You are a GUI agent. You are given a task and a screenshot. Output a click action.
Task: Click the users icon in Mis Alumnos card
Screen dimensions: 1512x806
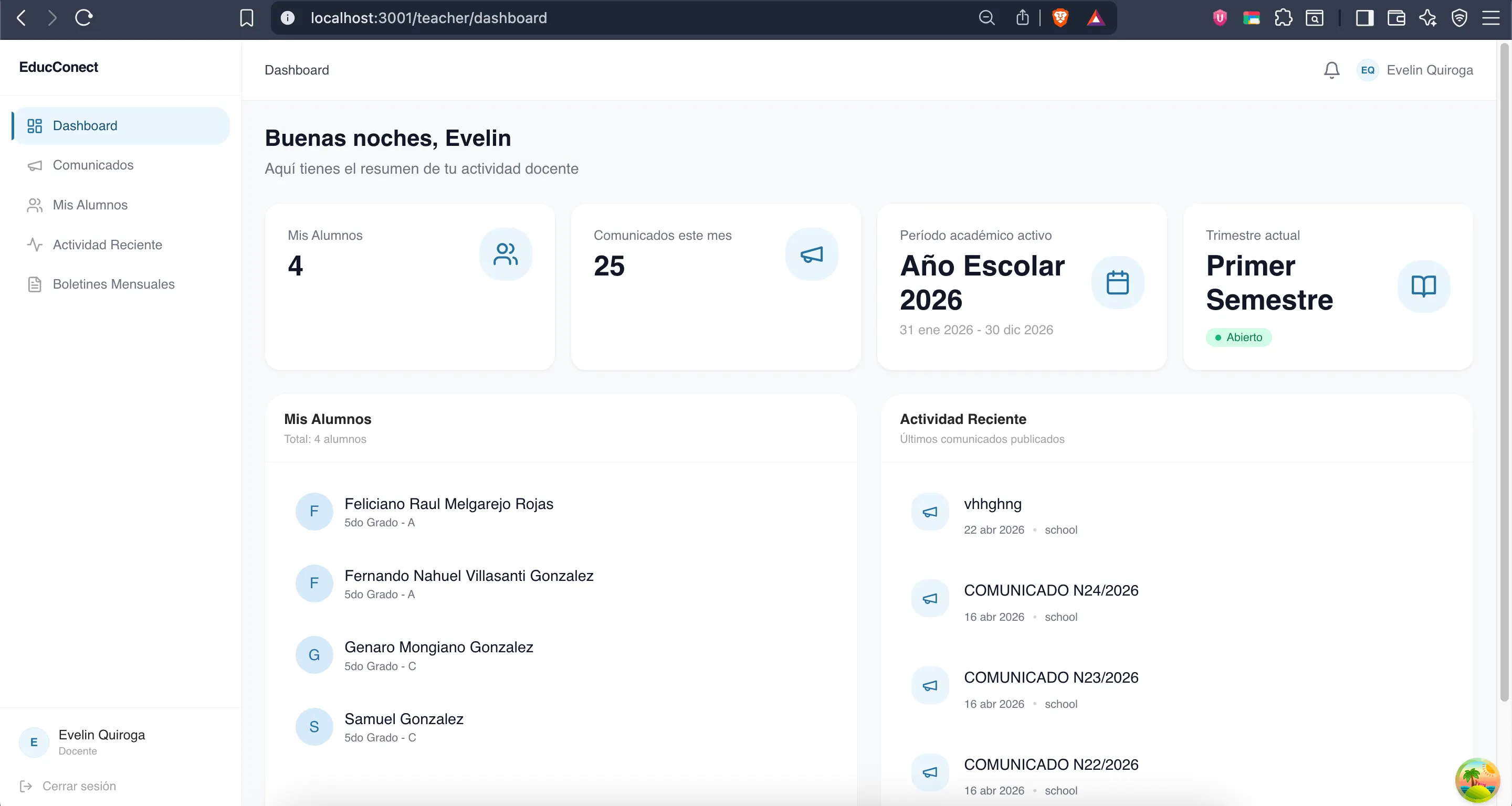[x=506, y=254]
